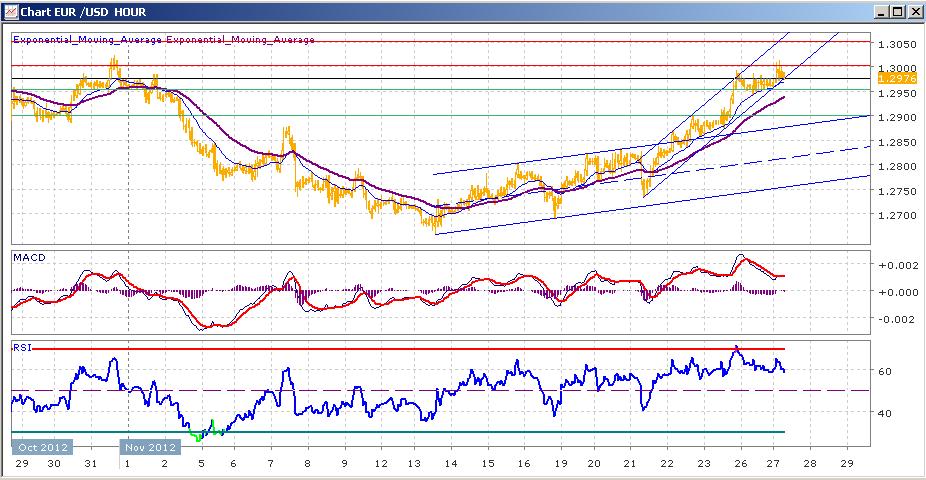The height and width of the screenshot is (480, 926).
Task: Click the chart icon in title bar
Action: tap(11, 12)
